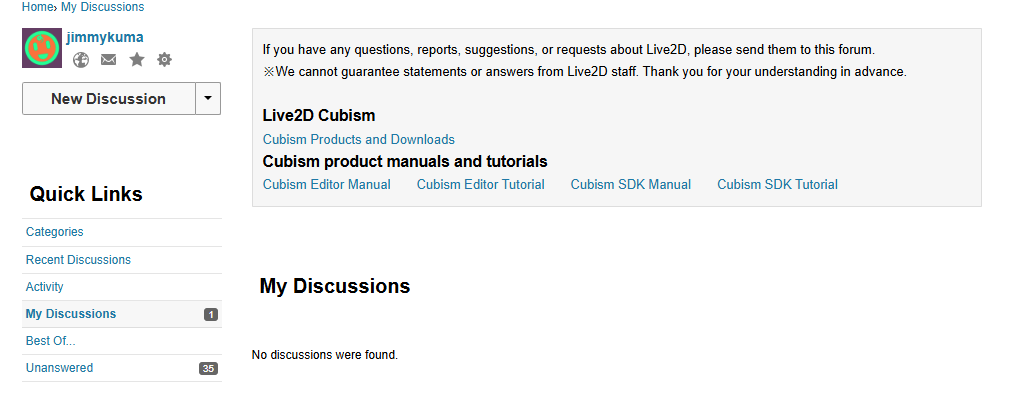This screenshot has height=397, width=1011.
Task: Open bookmarks star icon under username
Action: coord(137,60)
